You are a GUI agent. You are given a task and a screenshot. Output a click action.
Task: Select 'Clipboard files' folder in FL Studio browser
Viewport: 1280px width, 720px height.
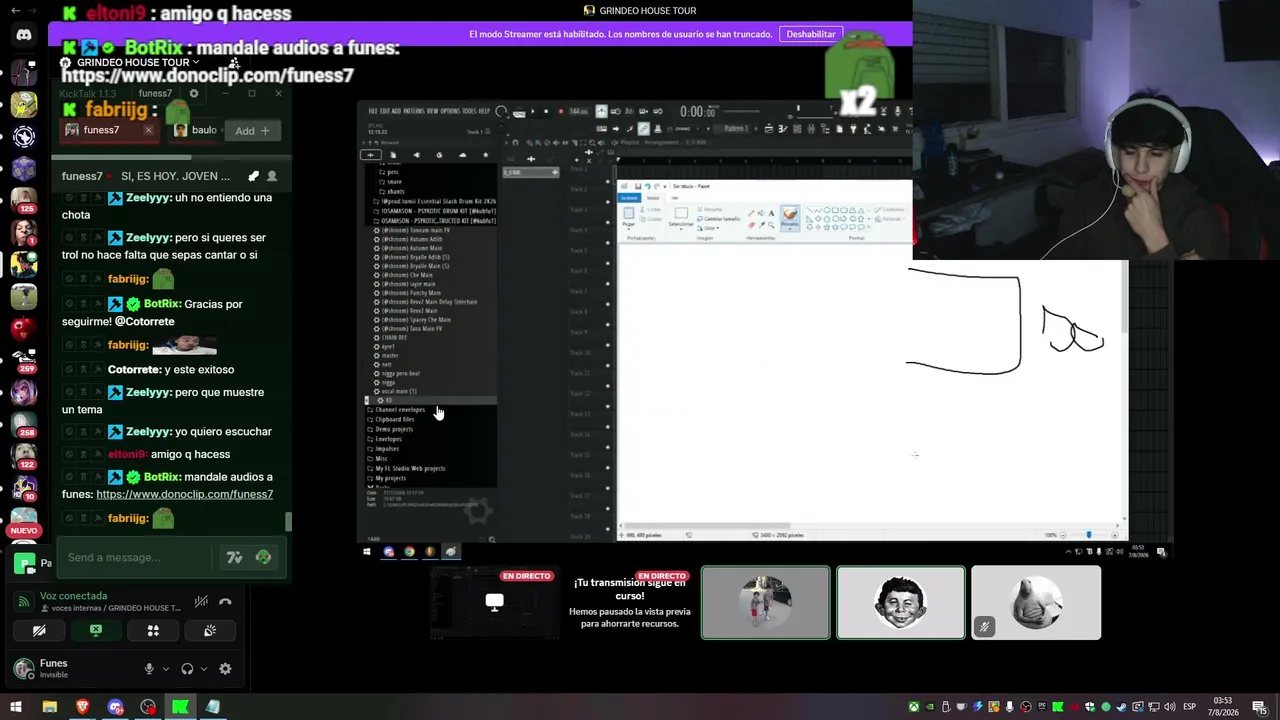click(x=394, y=419)
